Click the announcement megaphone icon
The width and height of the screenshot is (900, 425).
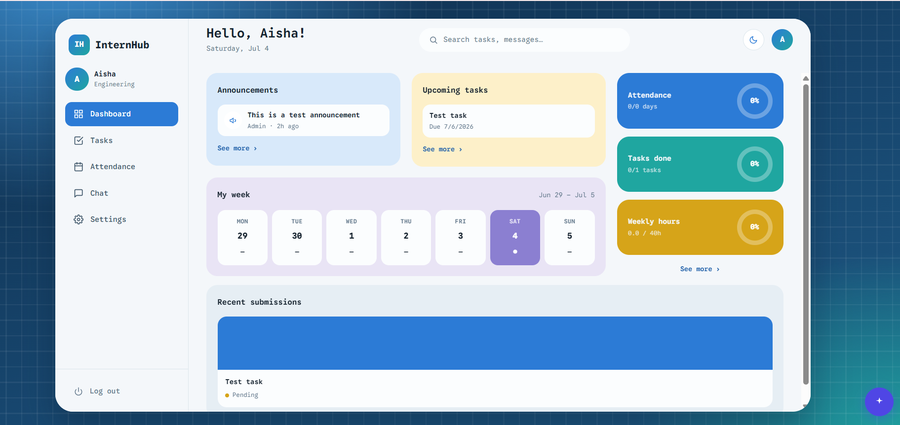[x=233, y=120]
